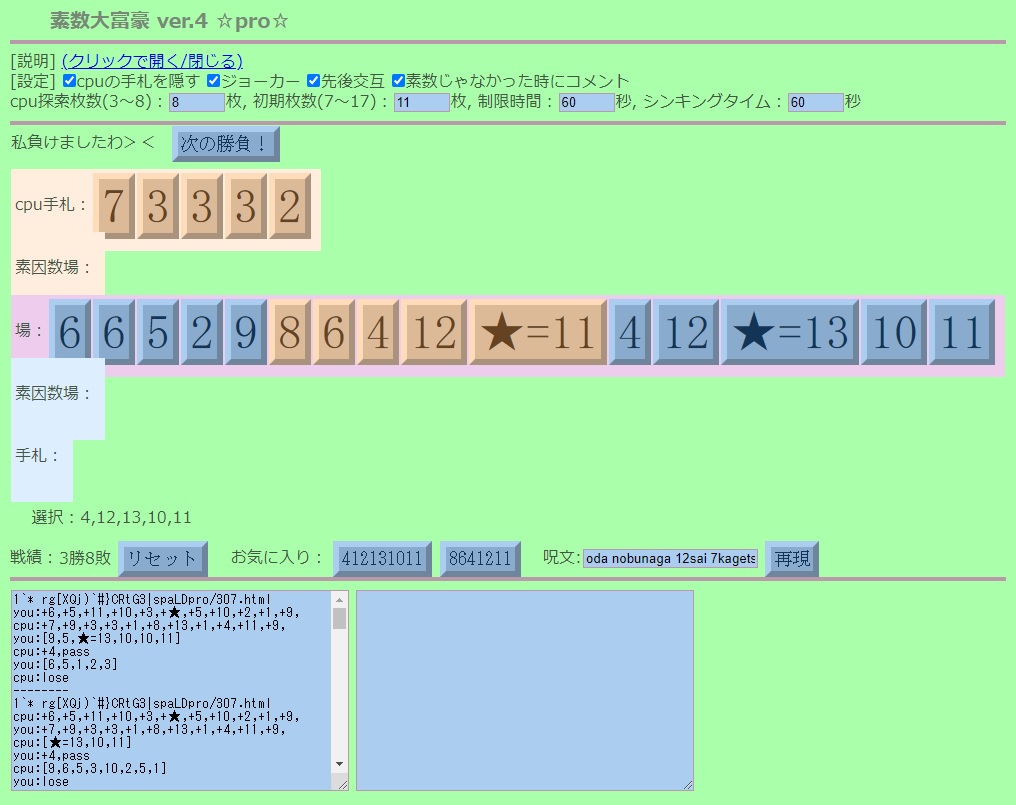Click the 7 card in cpu手札

(x=114, y=206)
